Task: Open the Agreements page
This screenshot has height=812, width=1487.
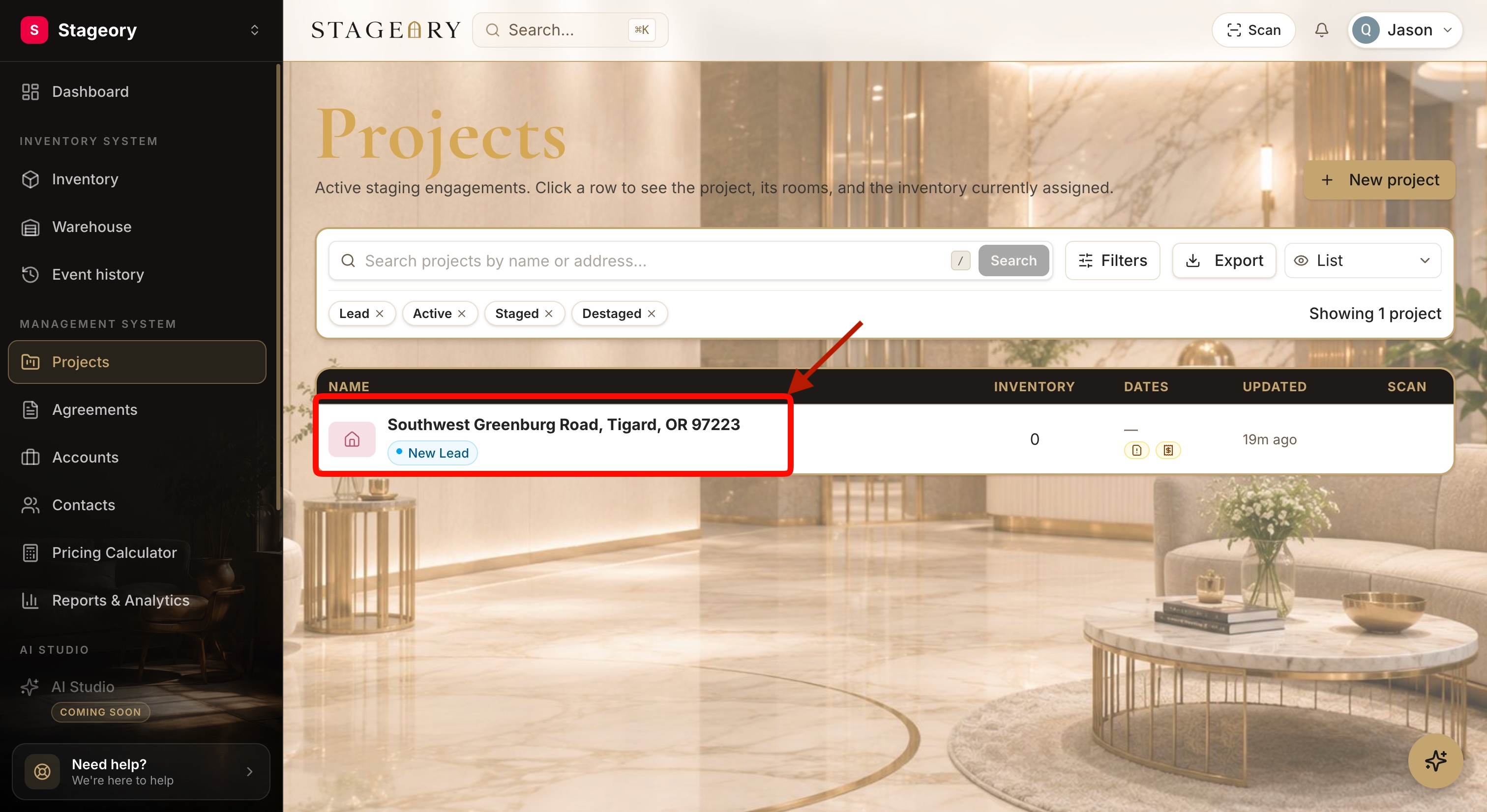Action: tap(136, 410)
